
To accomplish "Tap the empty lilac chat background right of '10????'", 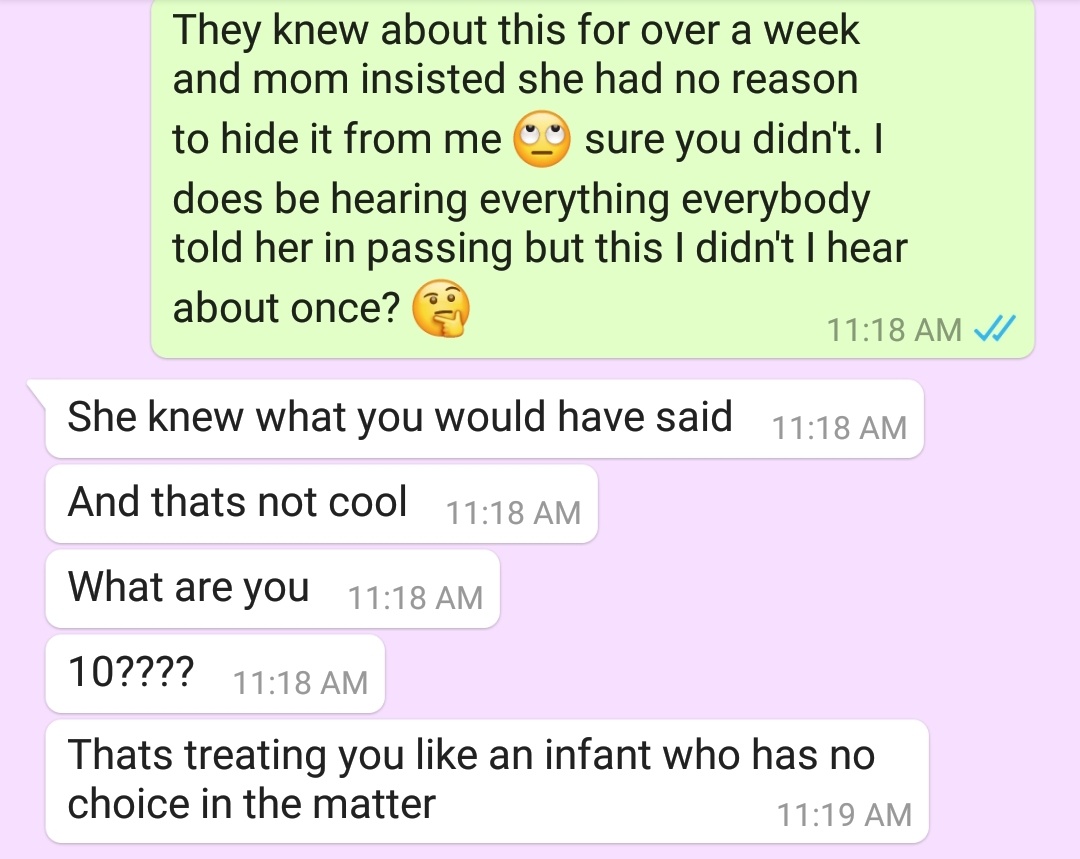I will [x=723, y=674].
